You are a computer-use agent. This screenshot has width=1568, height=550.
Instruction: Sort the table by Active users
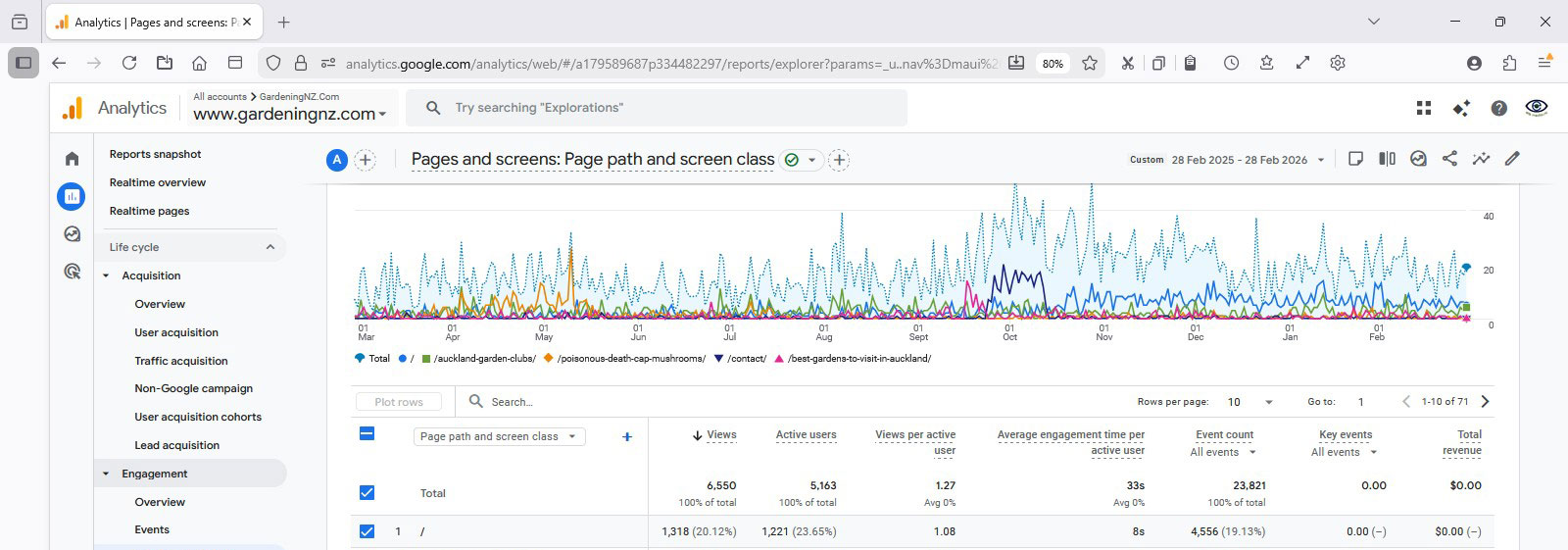pos(806,435)
